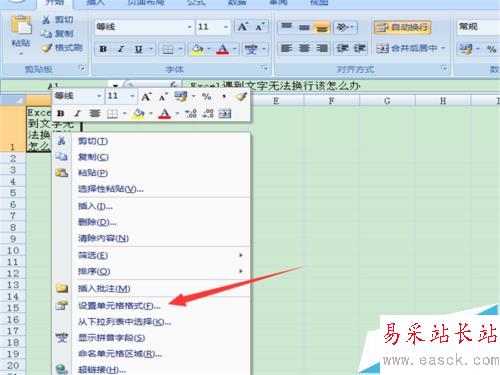Image resolution: width=500 pixels, height=375 pixels.
Task: Center text horizontally in the ribbon
Action: pos(304,49)
